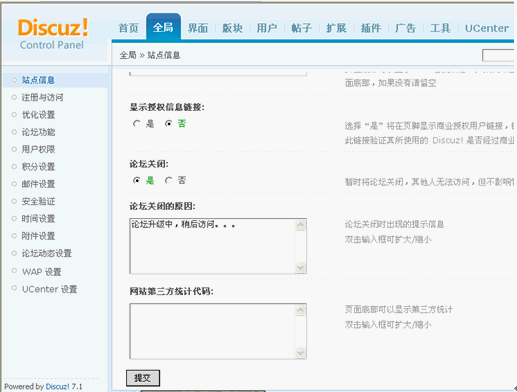Viewport: 517px width, 392px height.
Task: Select 否 for 显示授权信息链接
Action: [x=169, y=124]
